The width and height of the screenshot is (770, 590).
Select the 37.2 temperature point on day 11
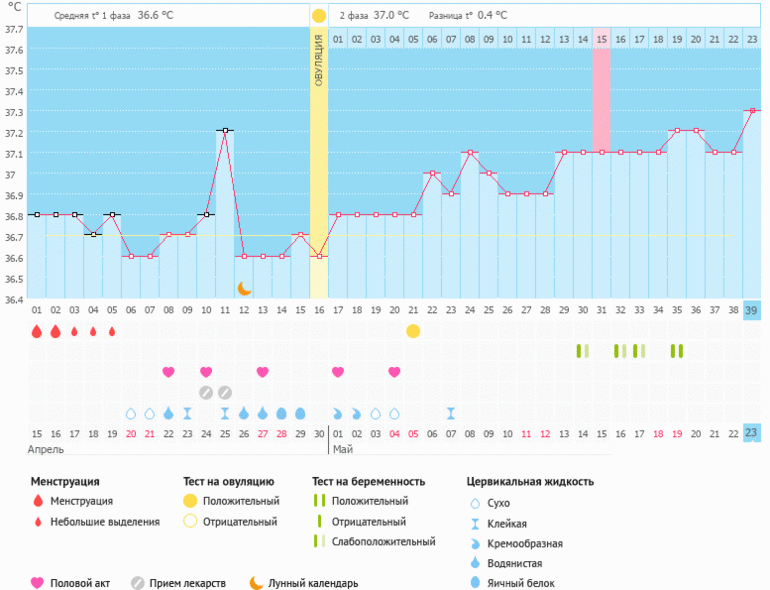225,130
